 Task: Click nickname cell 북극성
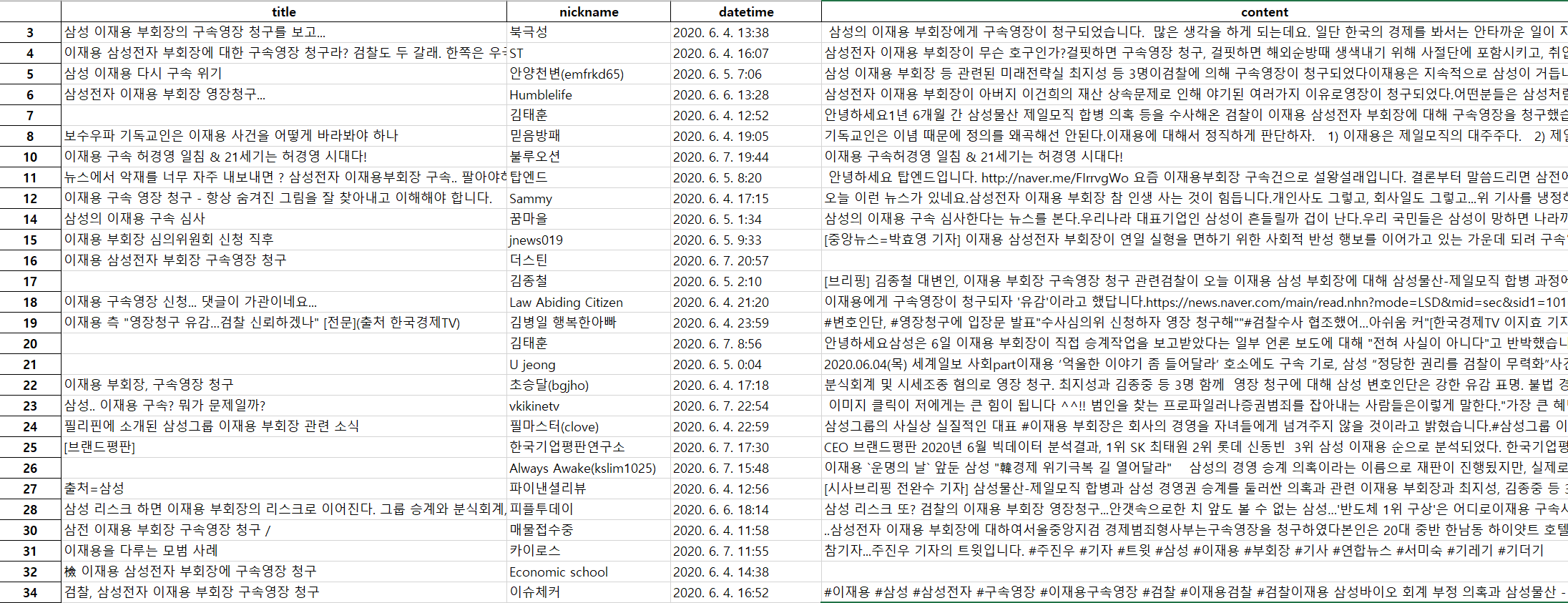click(x=589, y=32)
